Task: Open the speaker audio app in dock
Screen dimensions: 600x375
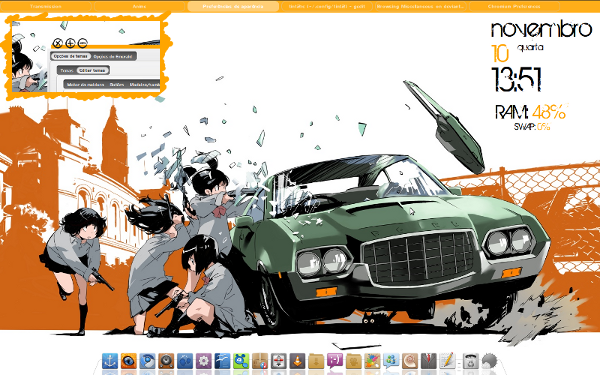Action: tap(166, 361)
